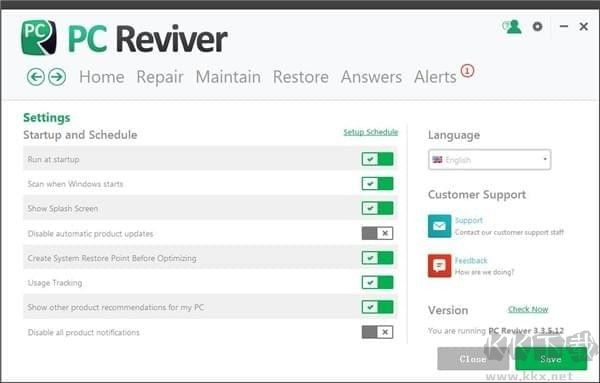Click the Support link
The height and width of the screenshot is (383, 600).
[x=469, y=220]
